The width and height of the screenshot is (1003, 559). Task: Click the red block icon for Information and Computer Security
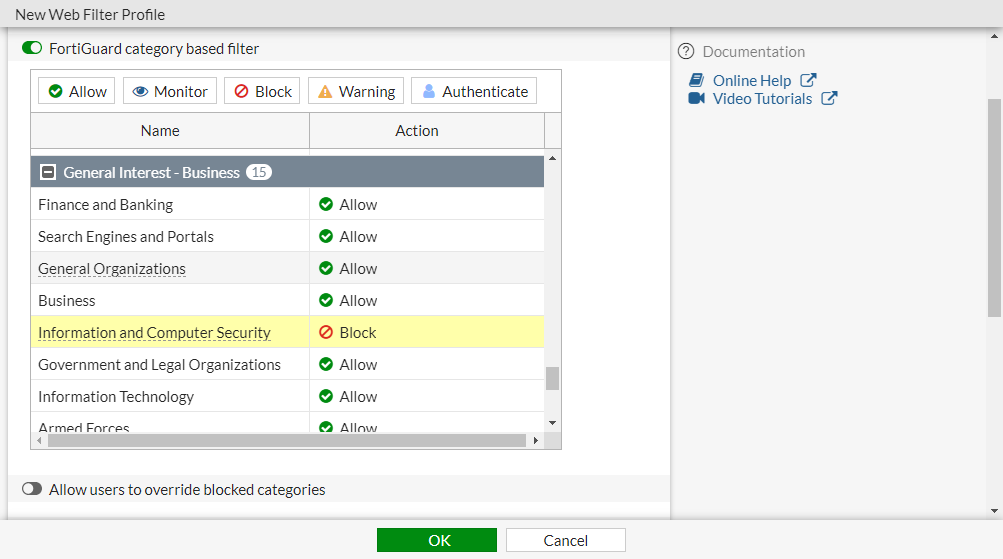click(326, 333)
